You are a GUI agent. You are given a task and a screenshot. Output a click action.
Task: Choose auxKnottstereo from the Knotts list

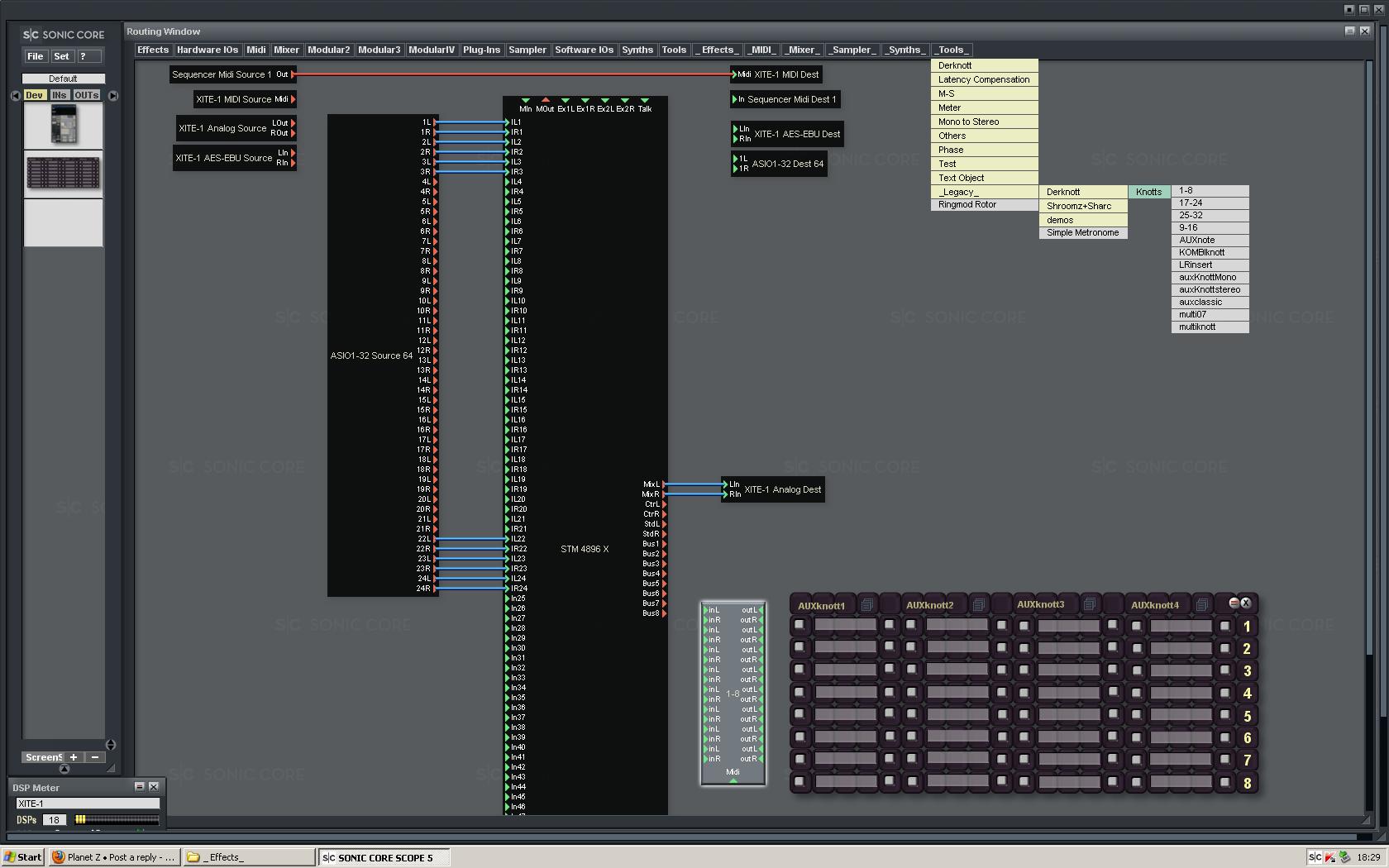(1209, 289)
